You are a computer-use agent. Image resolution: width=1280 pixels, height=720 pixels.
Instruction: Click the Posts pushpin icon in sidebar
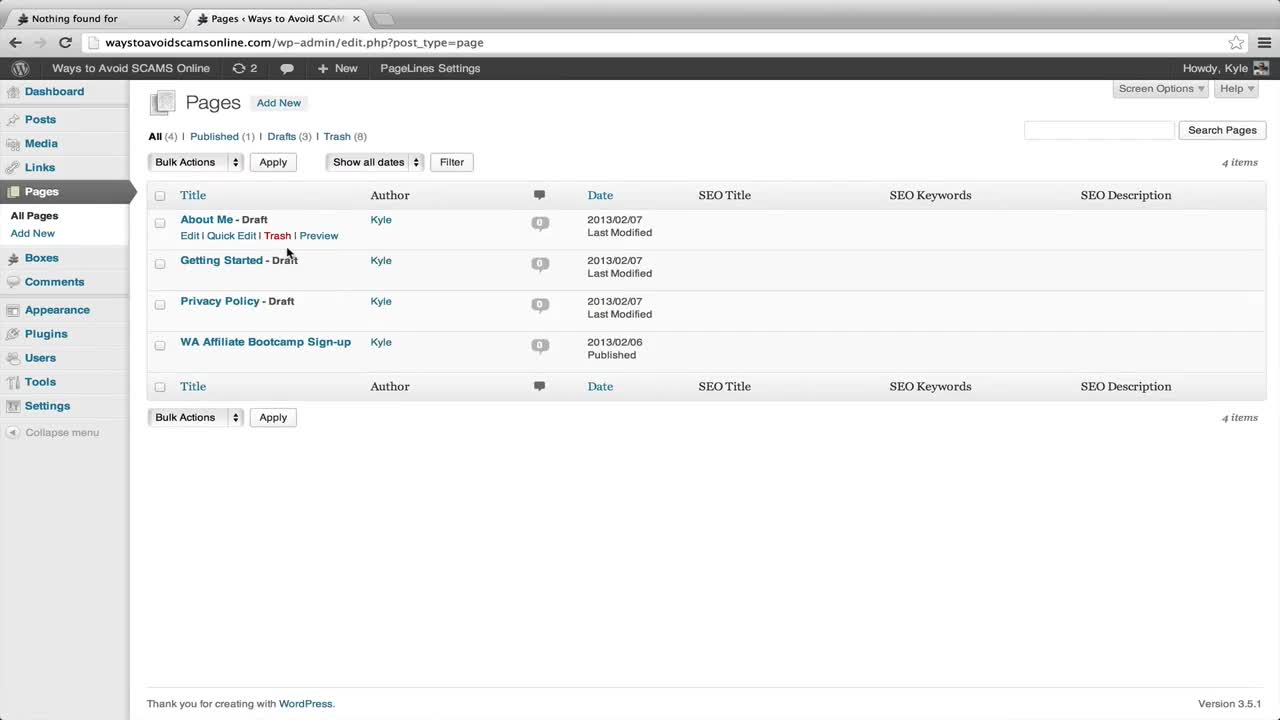[13, 120]
